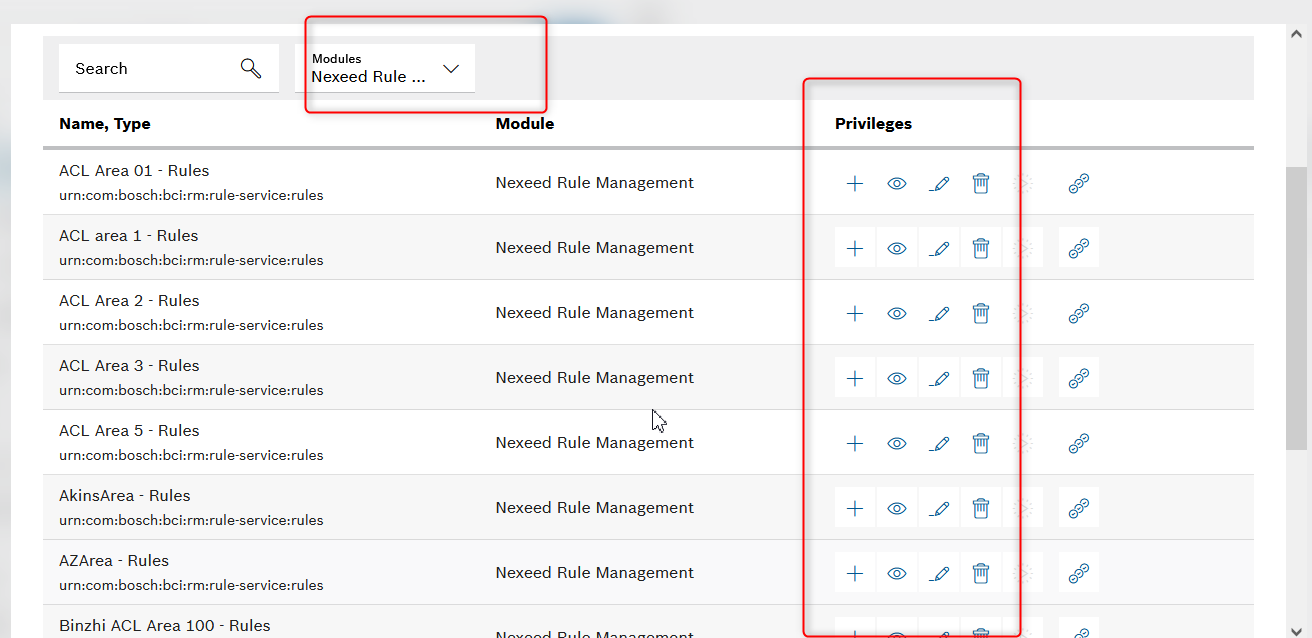Toggle the read eye privilege for ACL area 1
Viewport: 1312px width, 638px height.
[x=896, y=247]
